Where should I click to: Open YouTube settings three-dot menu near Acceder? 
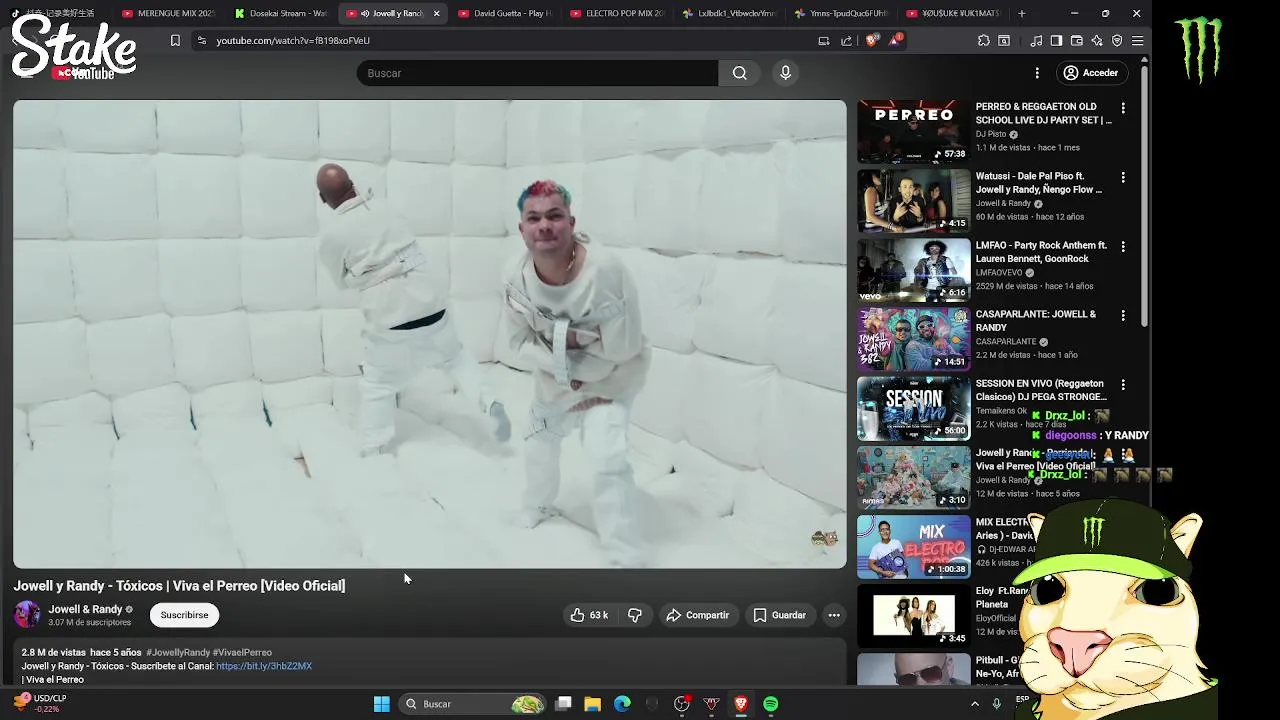[1037, 73]
